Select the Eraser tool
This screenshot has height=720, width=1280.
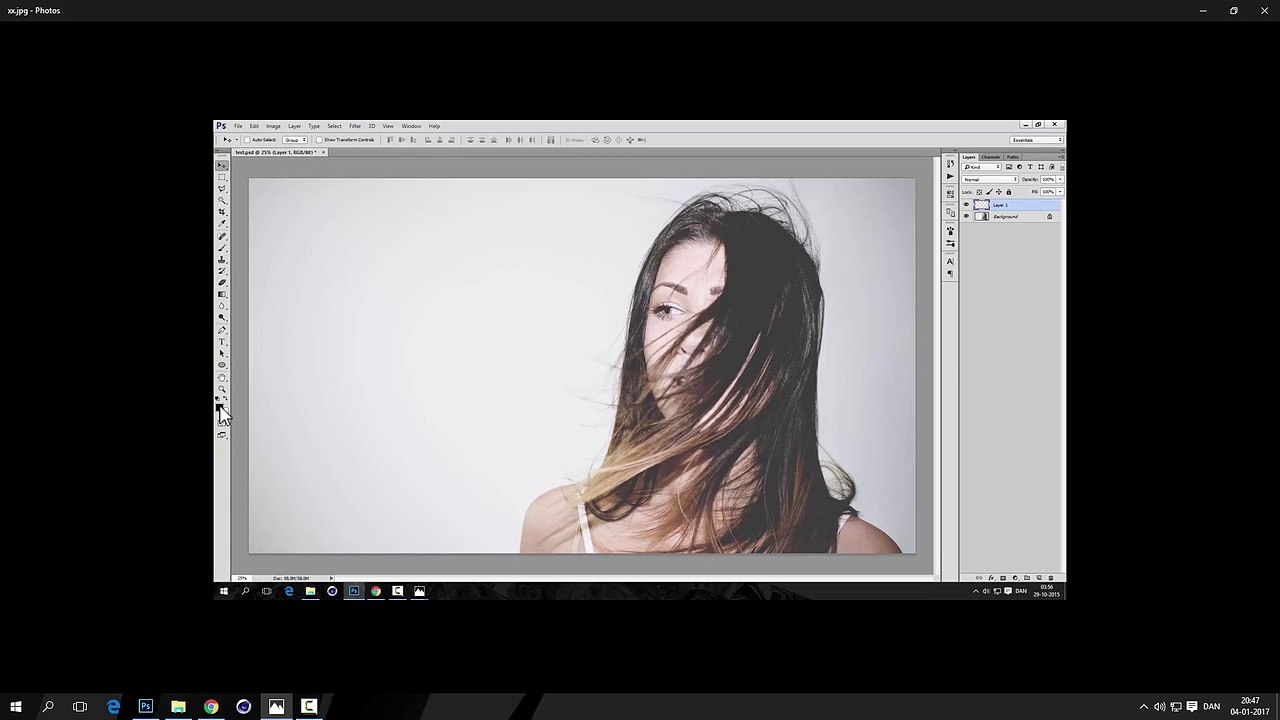222,282
